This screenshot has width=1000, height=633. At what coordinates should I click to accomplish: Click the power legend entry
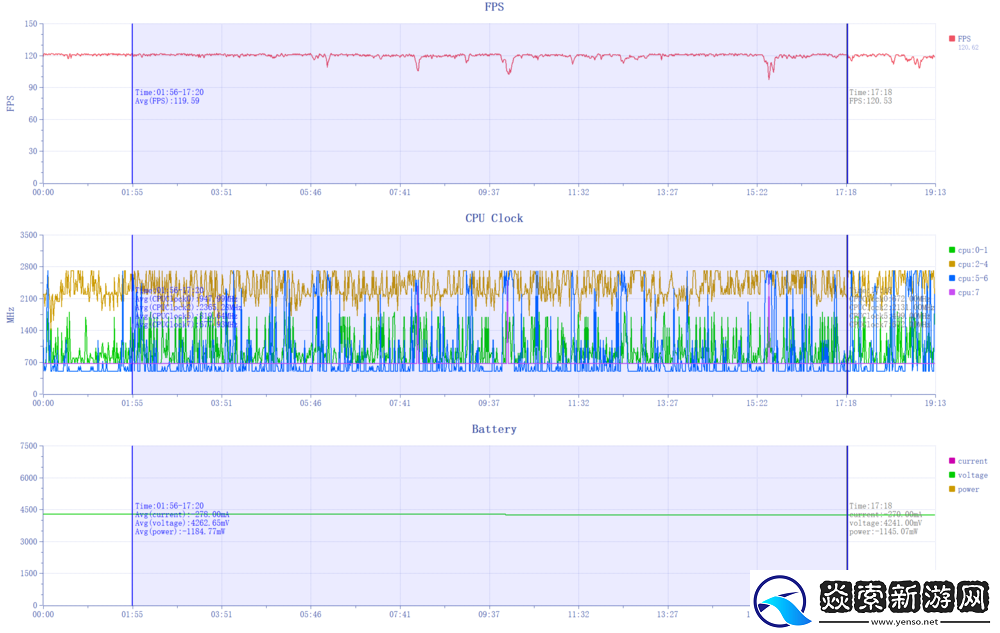pos(964,489)
